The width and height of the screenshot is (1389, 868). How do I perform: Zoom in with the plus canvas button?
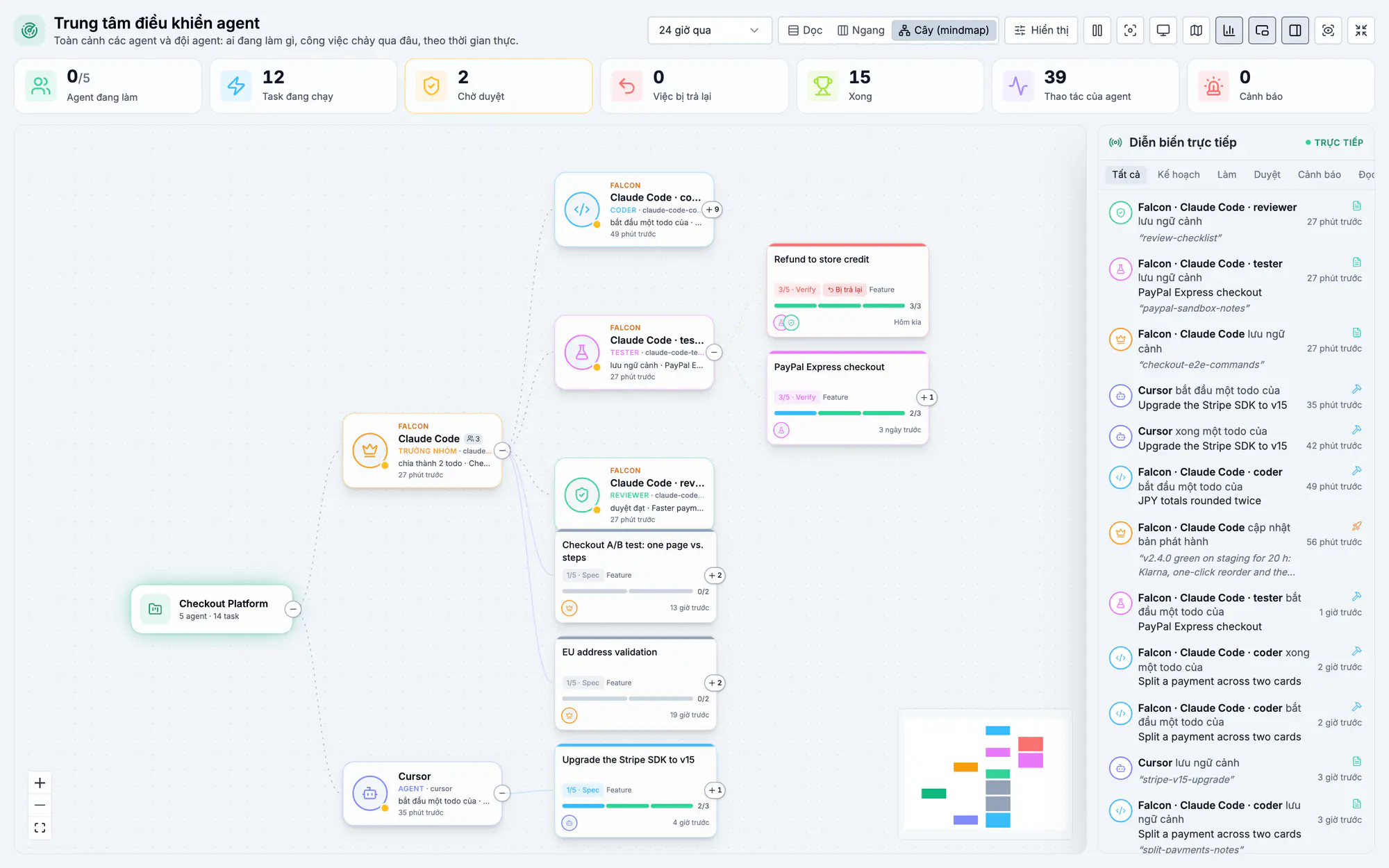[40, 783]
